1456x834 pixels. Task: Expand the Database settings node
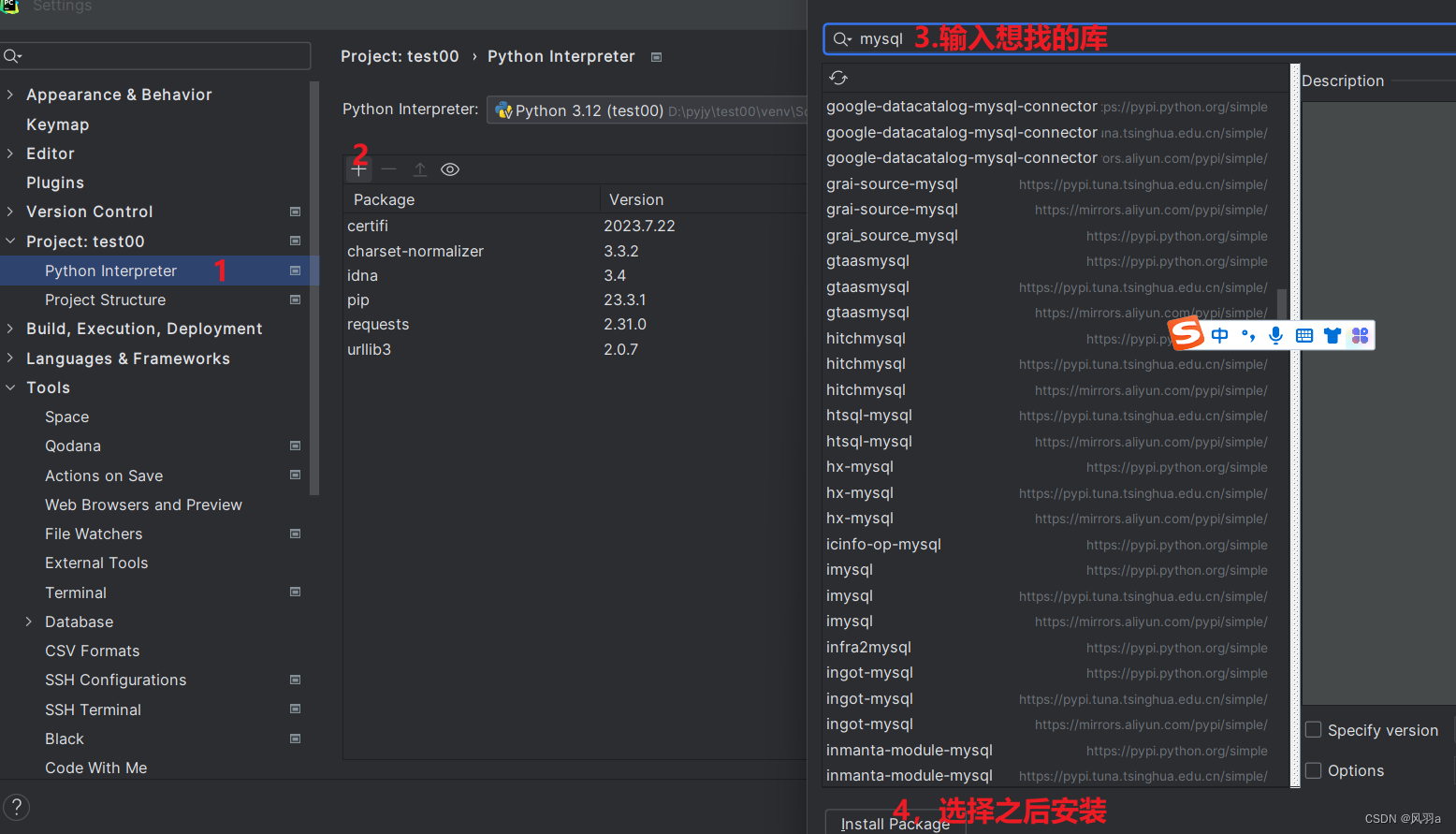coord(27,622)
